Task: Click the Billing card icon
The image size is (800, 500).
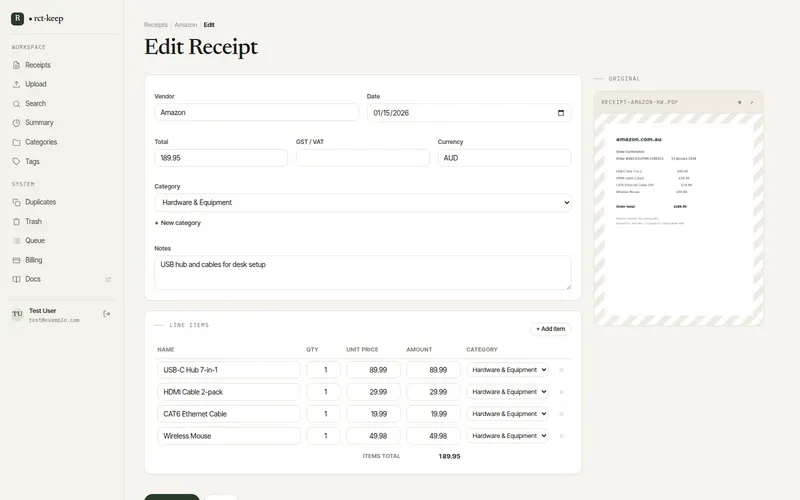Action: 16,260
